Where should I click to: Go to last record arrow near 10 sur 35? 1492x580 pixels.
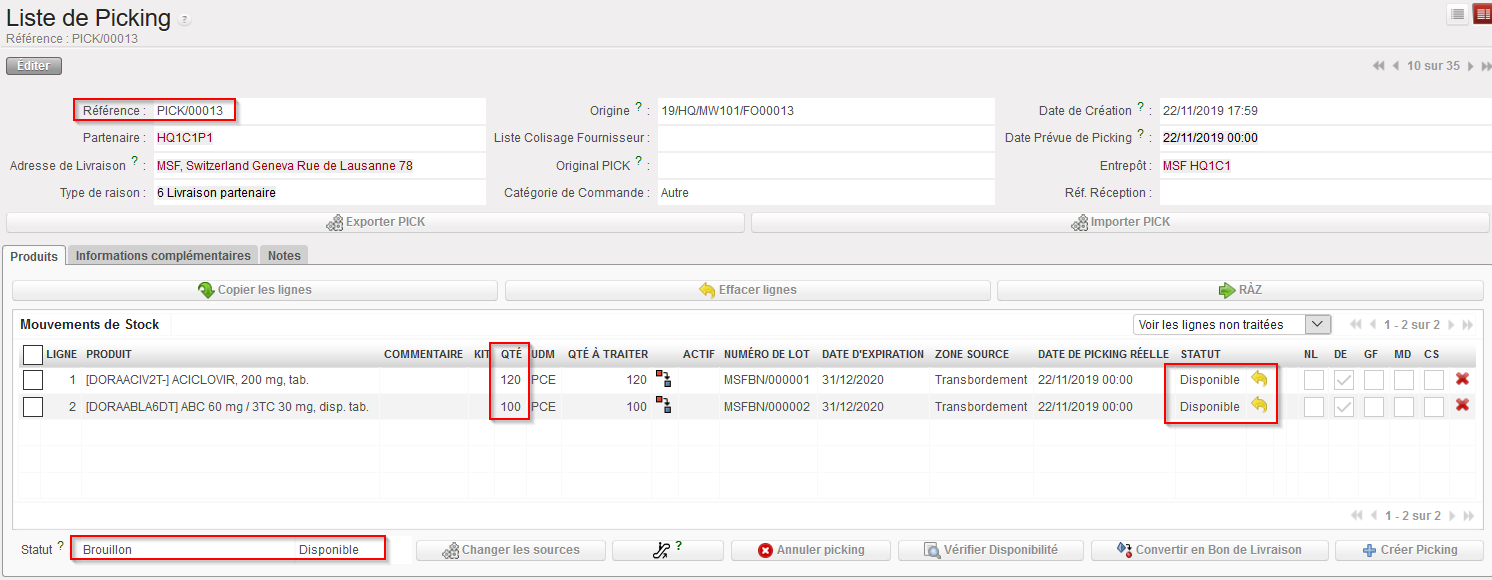tap(1486, 66)
